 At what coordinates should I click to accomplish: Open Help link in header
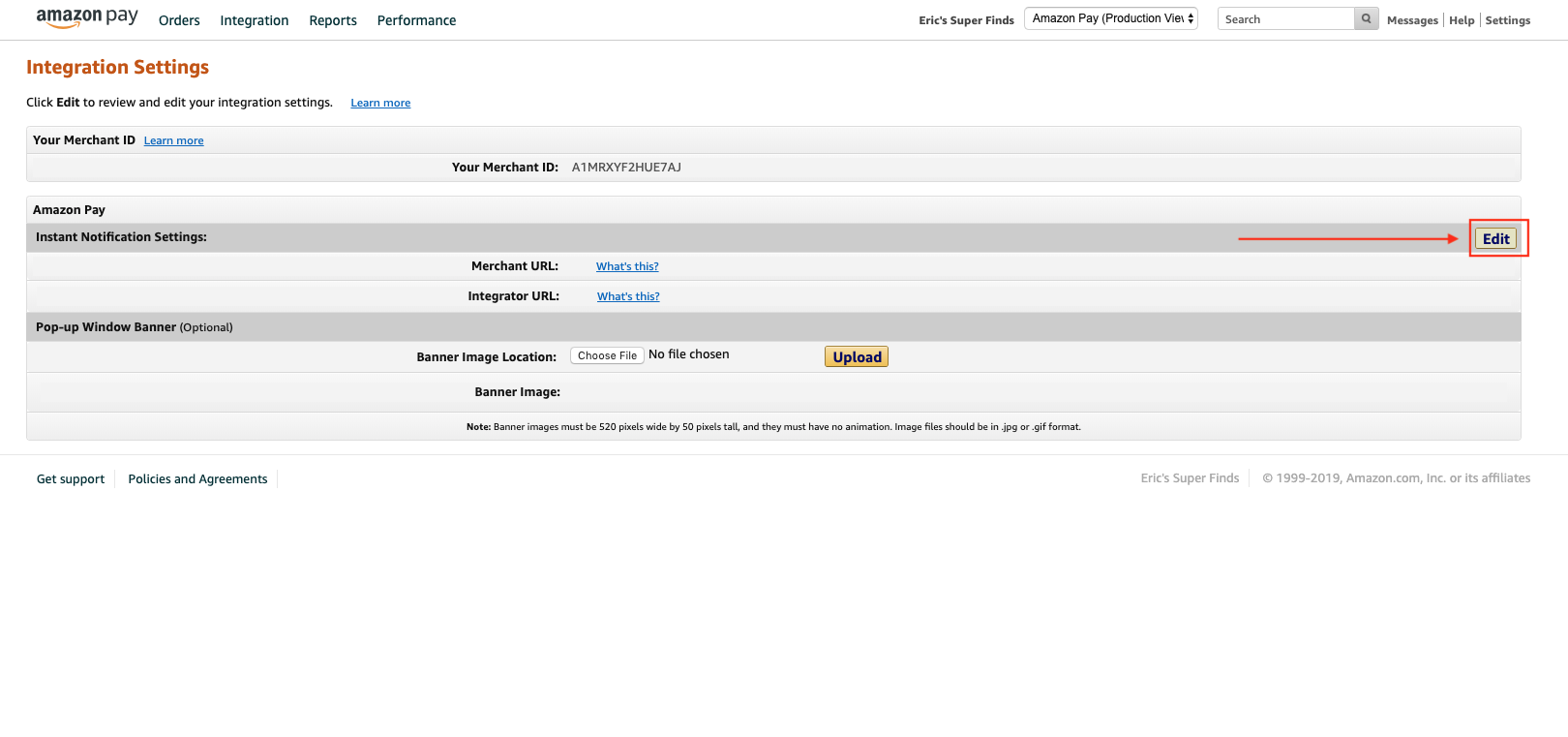[x=1462, y=20]
